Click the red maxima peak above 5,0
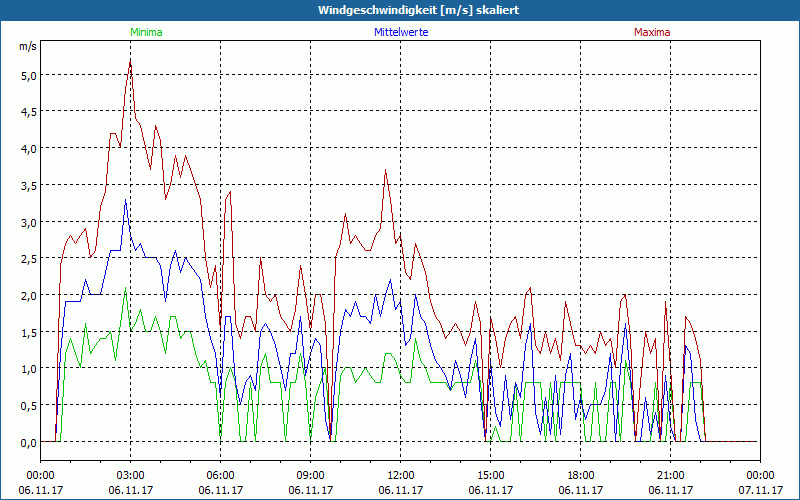 tap(131, 62)
